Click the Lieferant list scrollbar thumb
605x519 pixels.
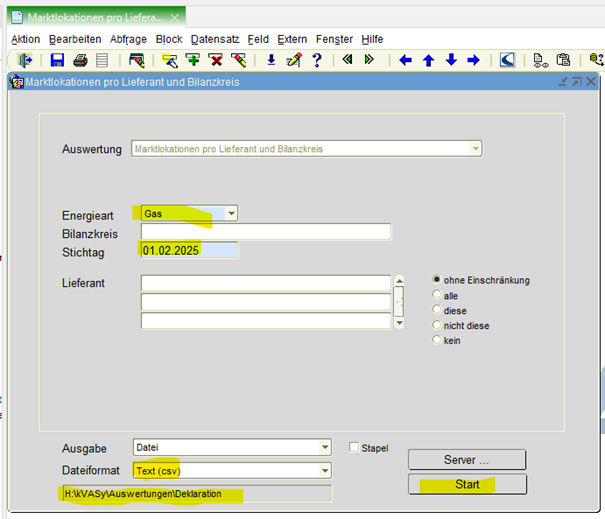click(x=400, y=301)
